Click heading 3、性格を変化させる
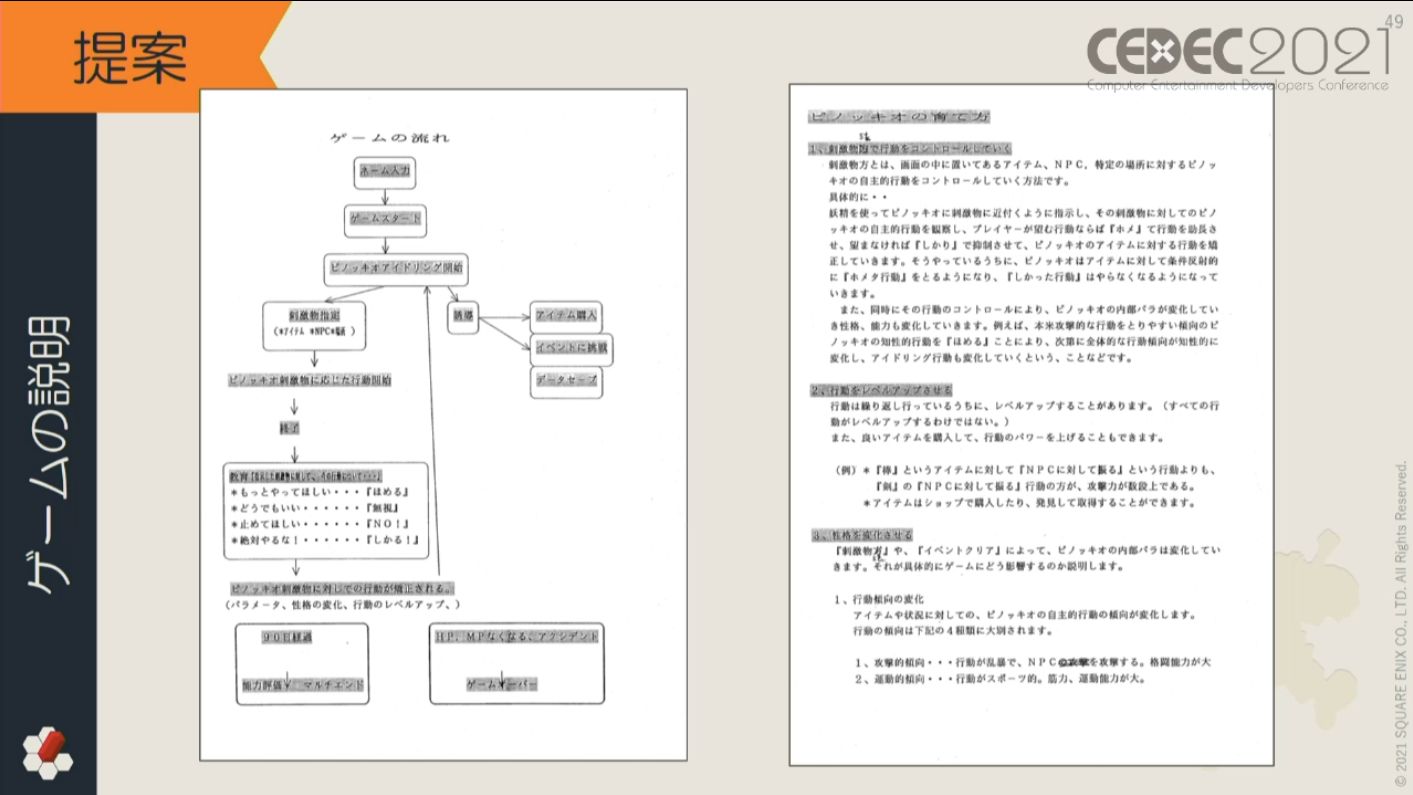 pyautogui.click(x=861, y=536)
